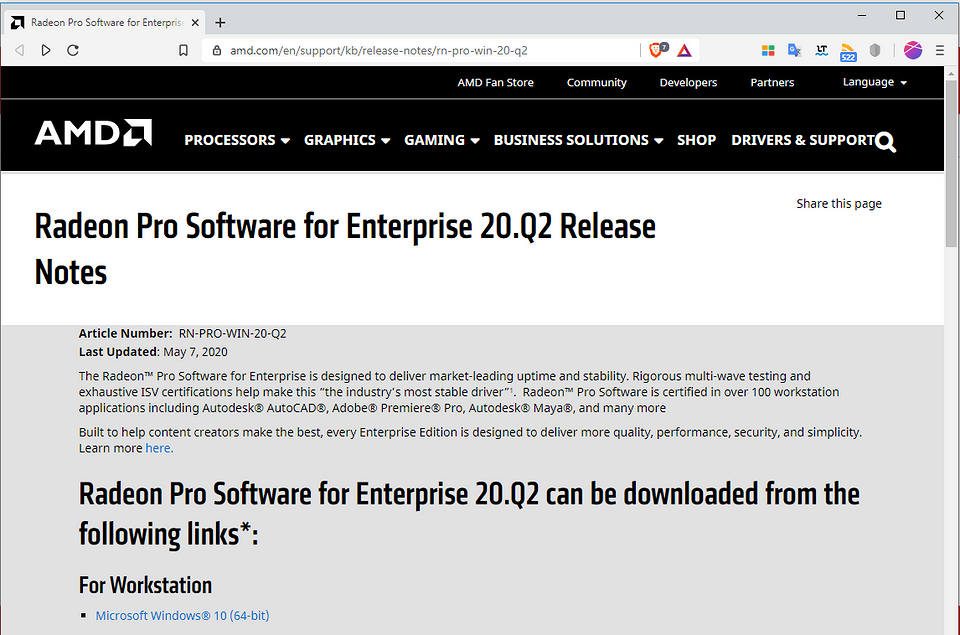This screenshot has height=635, width=960.
Task: Click the AMD site search magnifier icon
Action: pos(885,142)
